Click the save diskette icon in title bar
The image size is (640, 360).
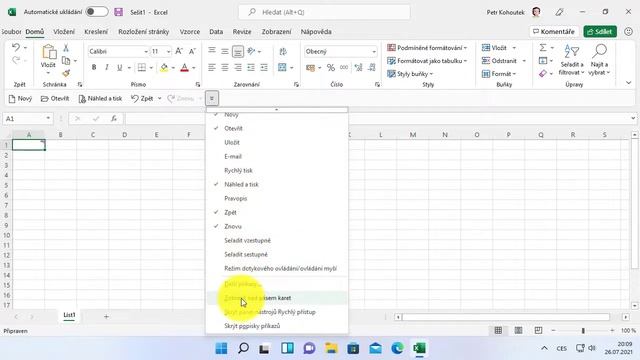119,12
